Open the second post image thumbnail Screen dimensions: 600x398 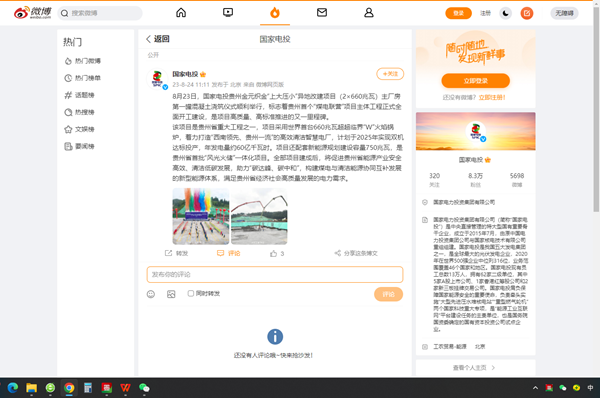tap(259, 216)
